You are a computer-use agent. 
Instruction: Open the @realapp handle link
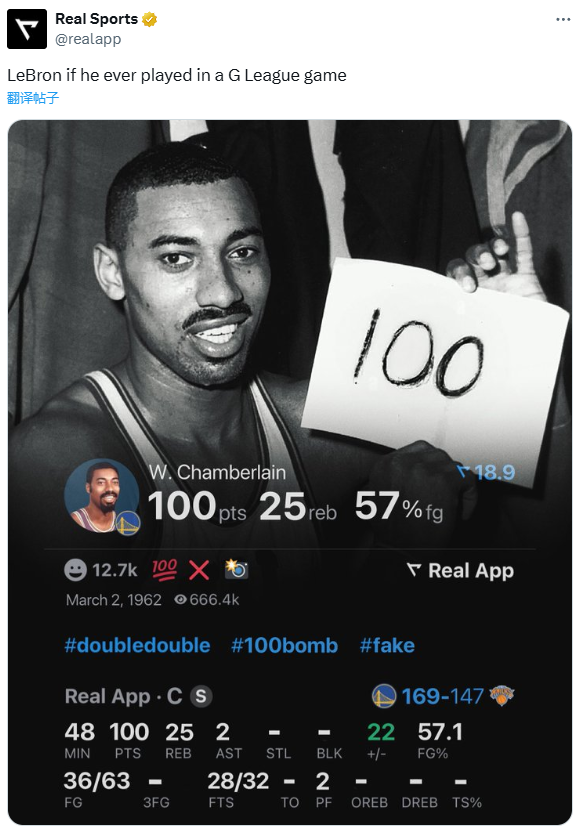88,39
